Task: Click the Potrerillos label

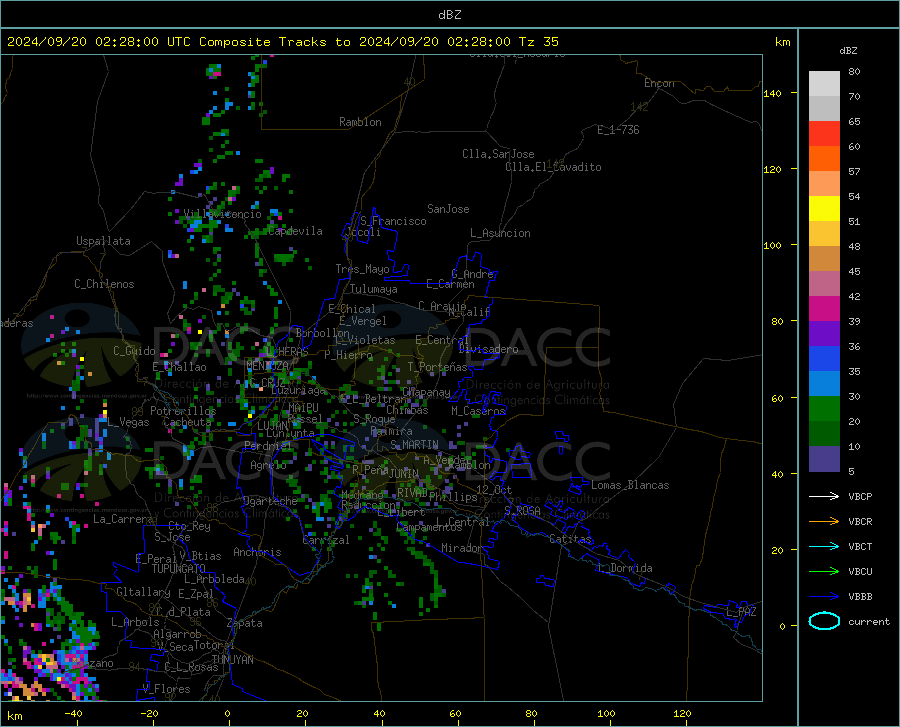Action: [183, 411]
